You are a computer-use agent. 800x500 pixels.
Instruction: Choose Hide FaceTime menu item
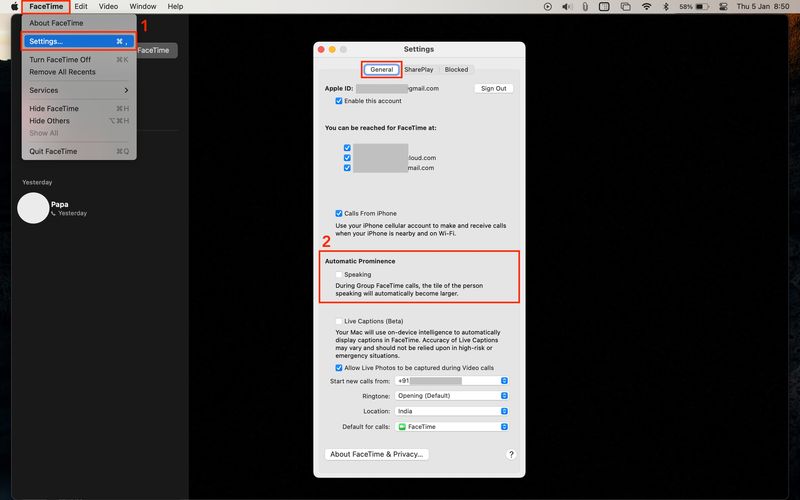[x=79, y=109]
